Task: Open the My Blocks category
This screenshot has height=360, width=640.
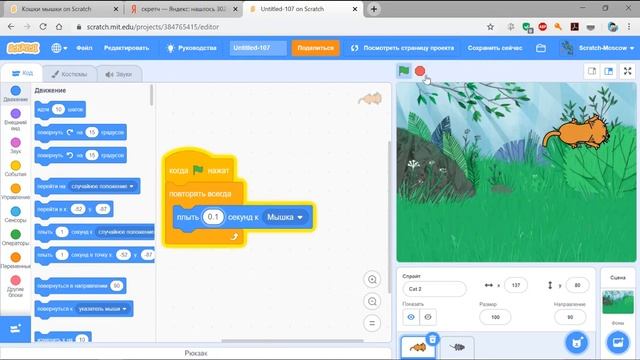Action: (x=16, y=286)
